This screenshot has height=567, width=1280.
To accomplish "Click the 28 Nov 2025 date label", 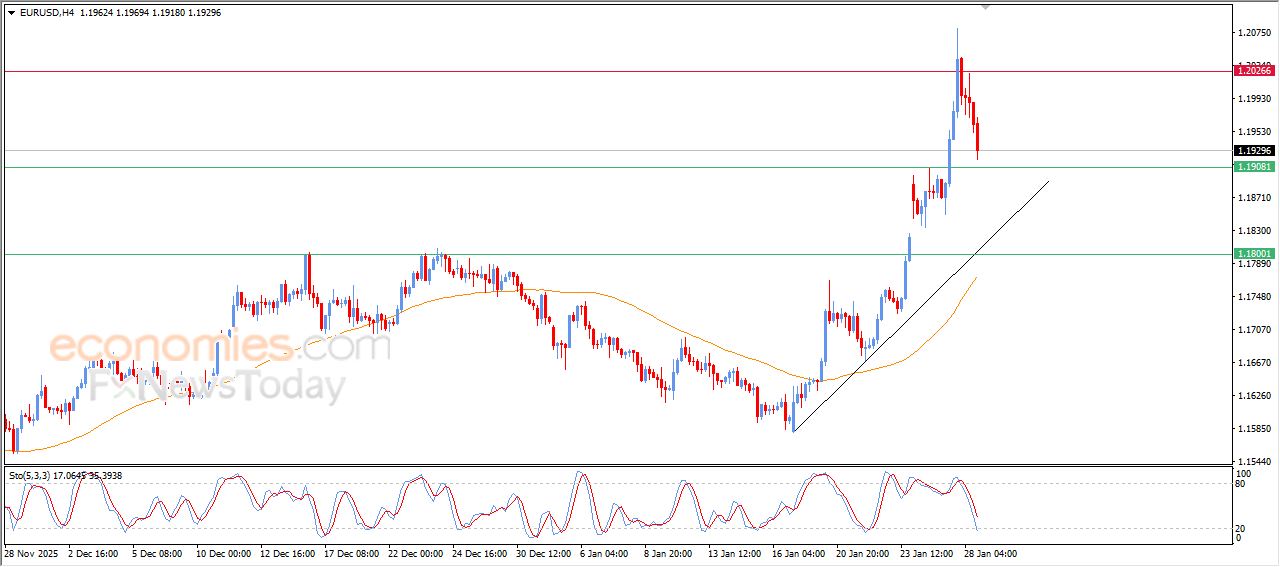I will (32, 553).
